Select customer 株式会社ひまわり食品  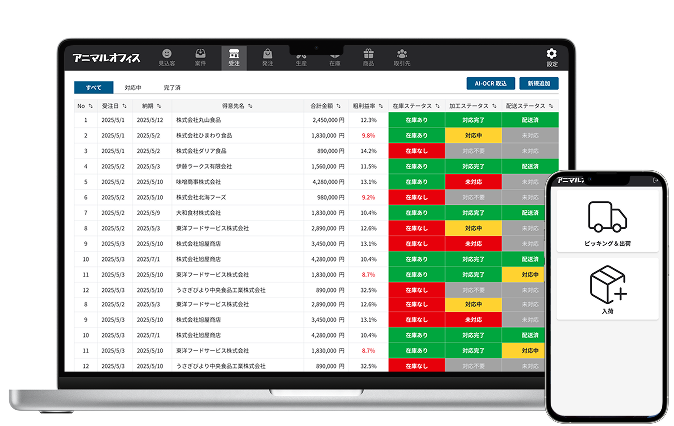coord(204,135)
